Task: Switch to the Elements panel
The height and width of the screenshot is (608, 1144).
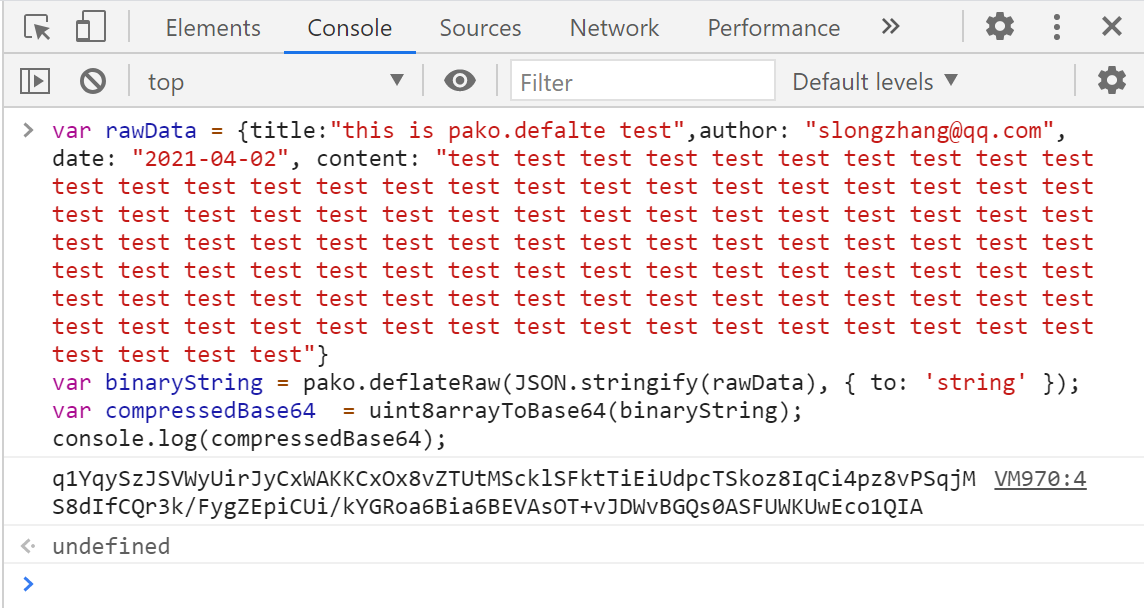Action: pyautogui.click(x=213, y=27)
